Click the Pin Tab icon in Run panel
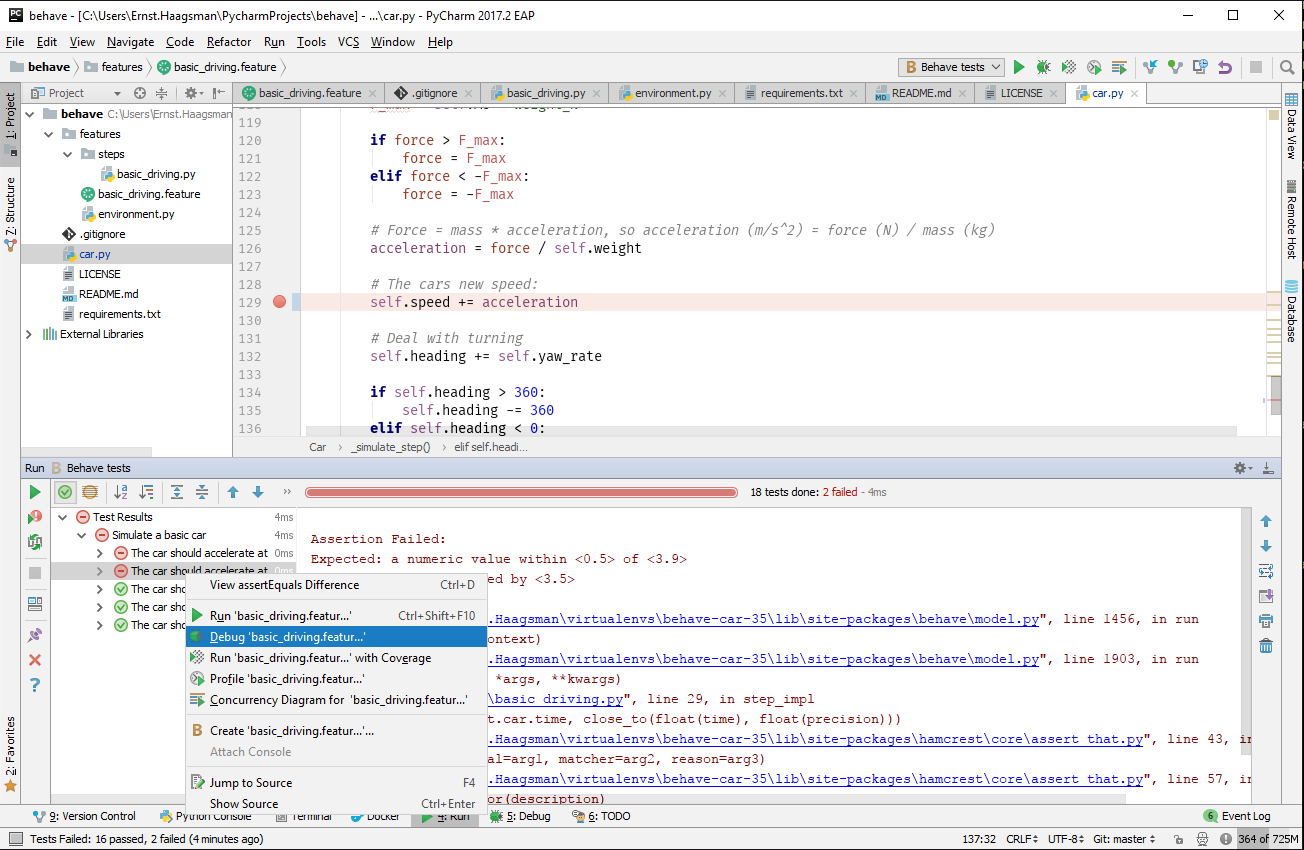Image resolution: width=1304 pixels, height=850 pixels. (x=35, y=635)
